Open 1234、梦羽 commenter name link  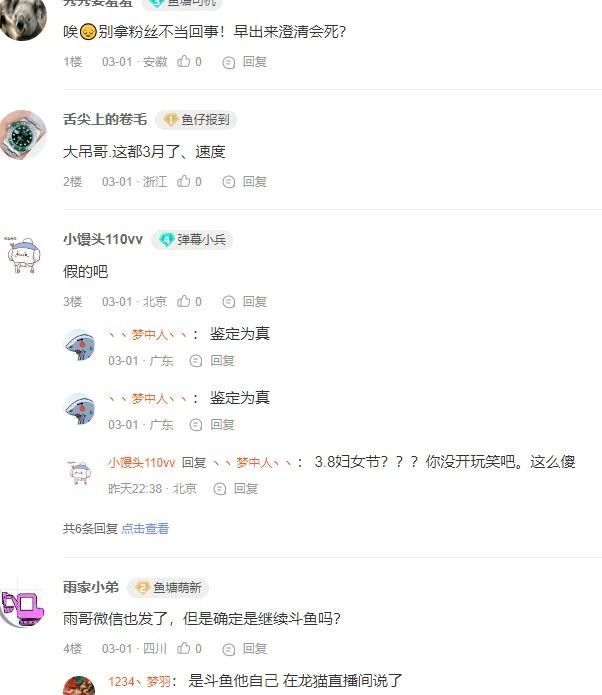coord(139,681)
